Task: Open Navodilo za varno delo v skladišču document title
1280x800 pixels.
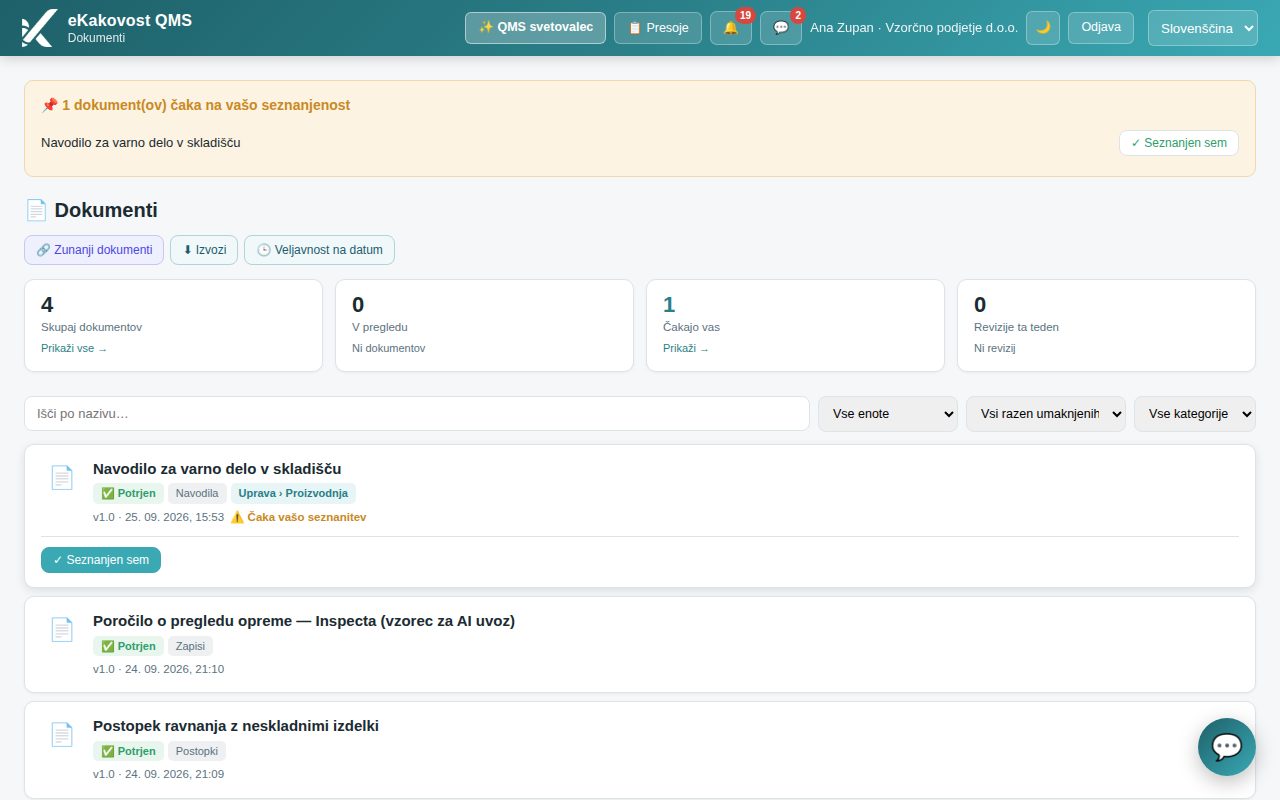Action: point(217,469)
